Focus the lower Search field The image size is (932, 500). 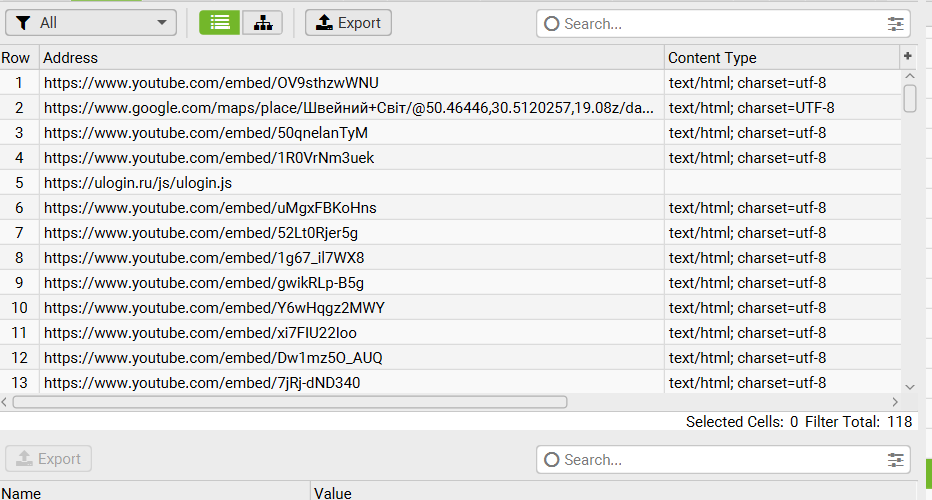point(723,460)
